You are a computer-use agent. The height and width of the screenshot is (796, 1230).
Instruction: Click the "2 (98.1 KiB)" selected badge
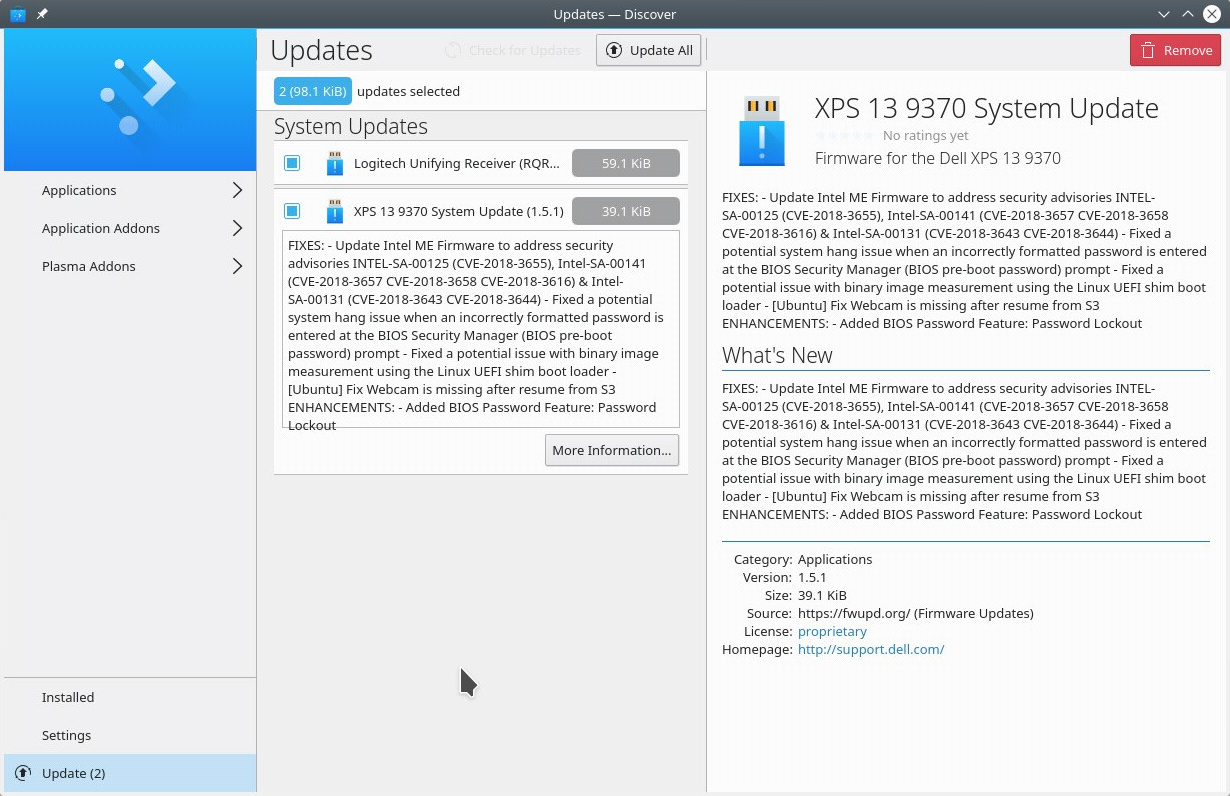click(x=313, y=91)
